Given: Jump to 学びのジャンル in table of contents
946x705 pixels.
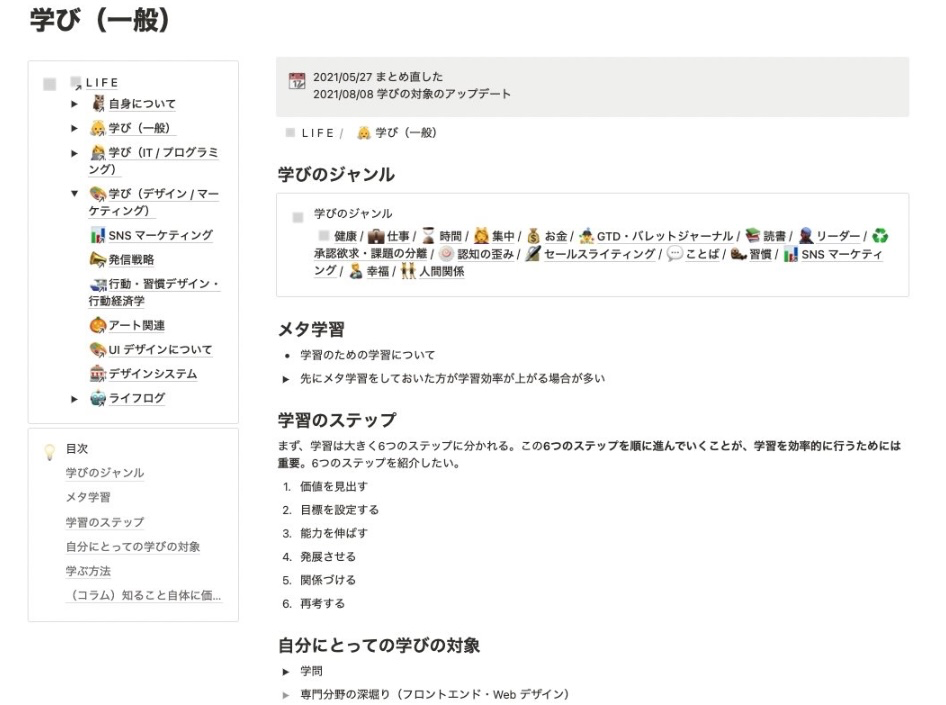Looking at the screenshot, I should click(x=105, y=473).
